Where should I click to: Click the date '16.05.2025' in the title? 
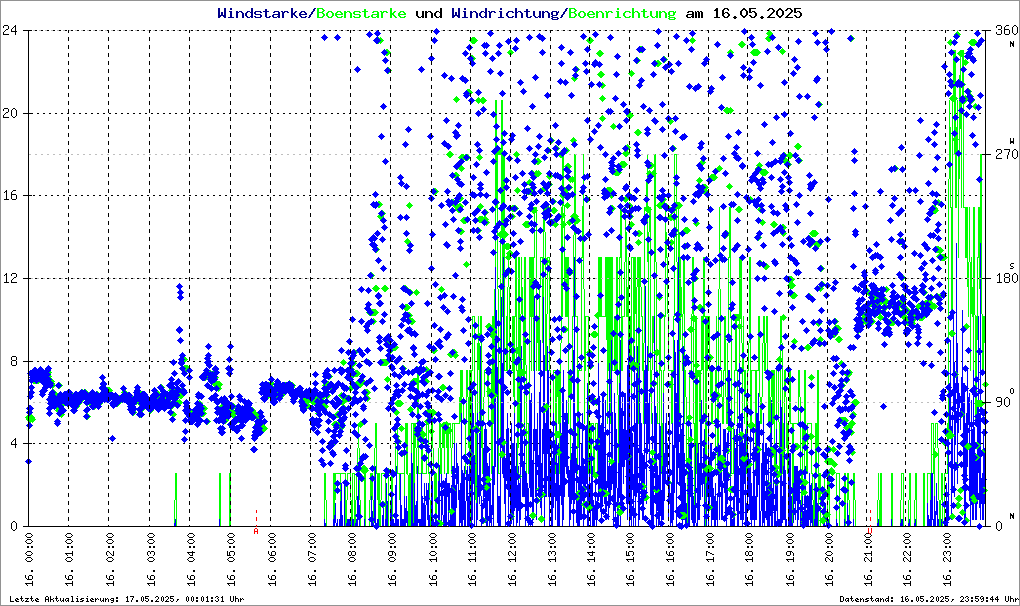(x=757, y=13)
